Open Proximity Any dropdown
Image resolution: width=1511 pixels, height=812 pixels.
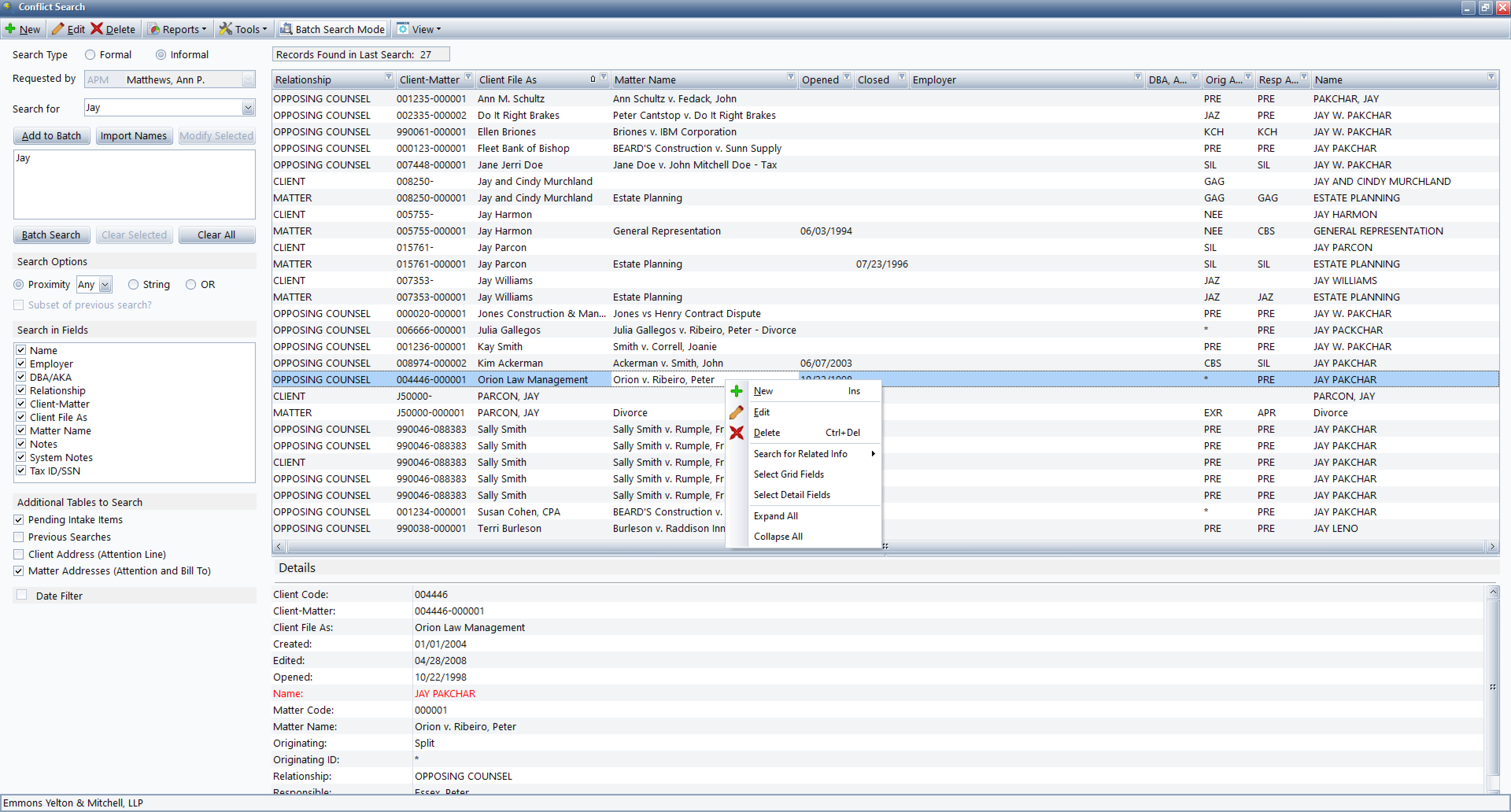coord(105,285)
